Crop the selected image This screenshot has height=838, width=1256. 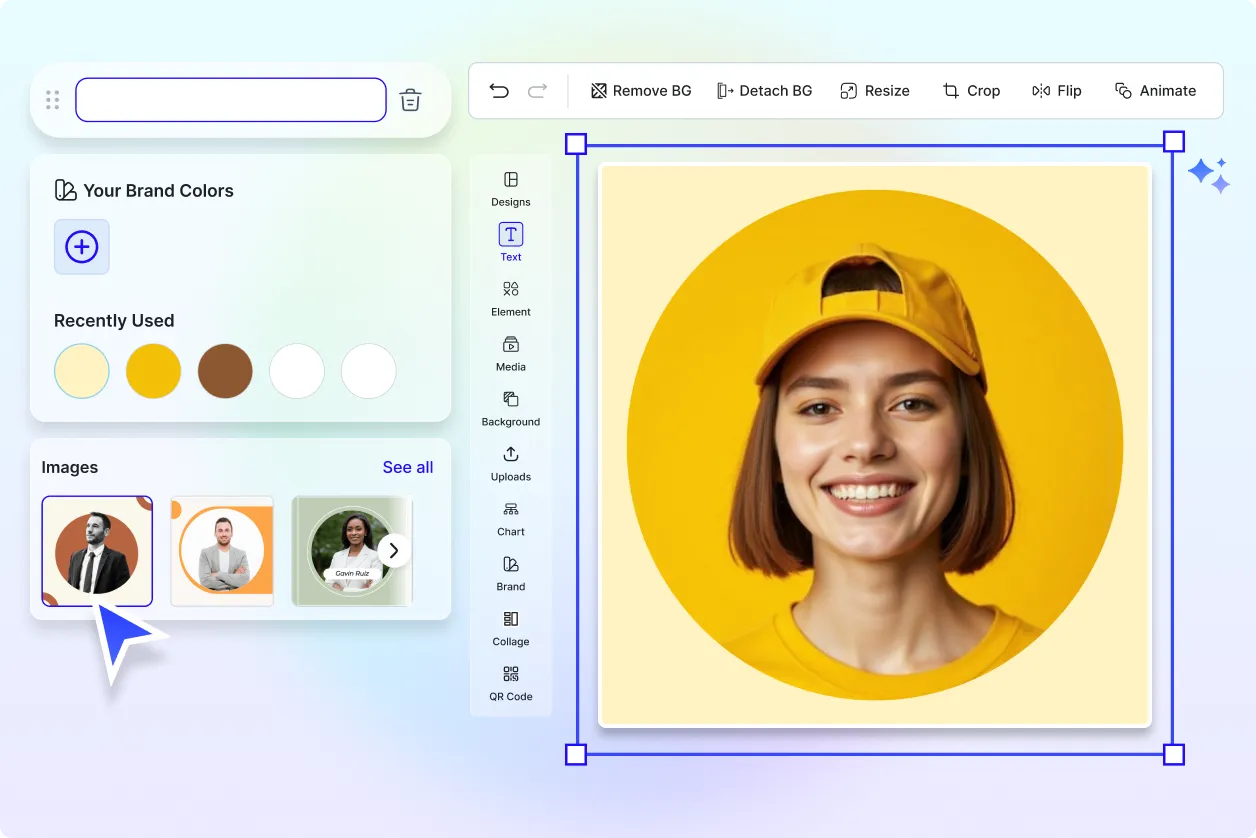(971, 90)
